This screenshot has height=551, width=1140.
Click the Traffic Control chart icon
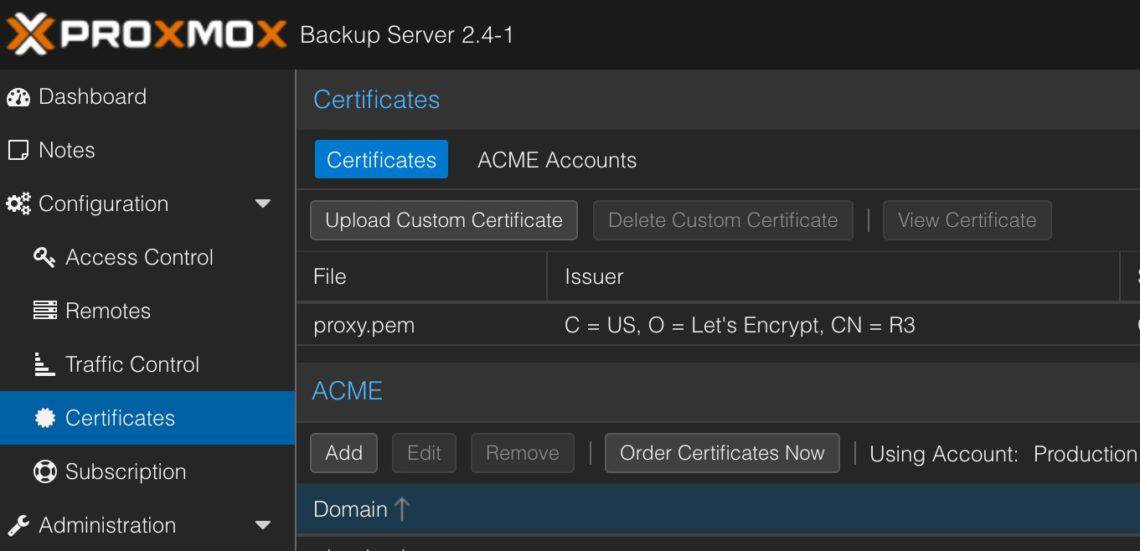(45, 365)
